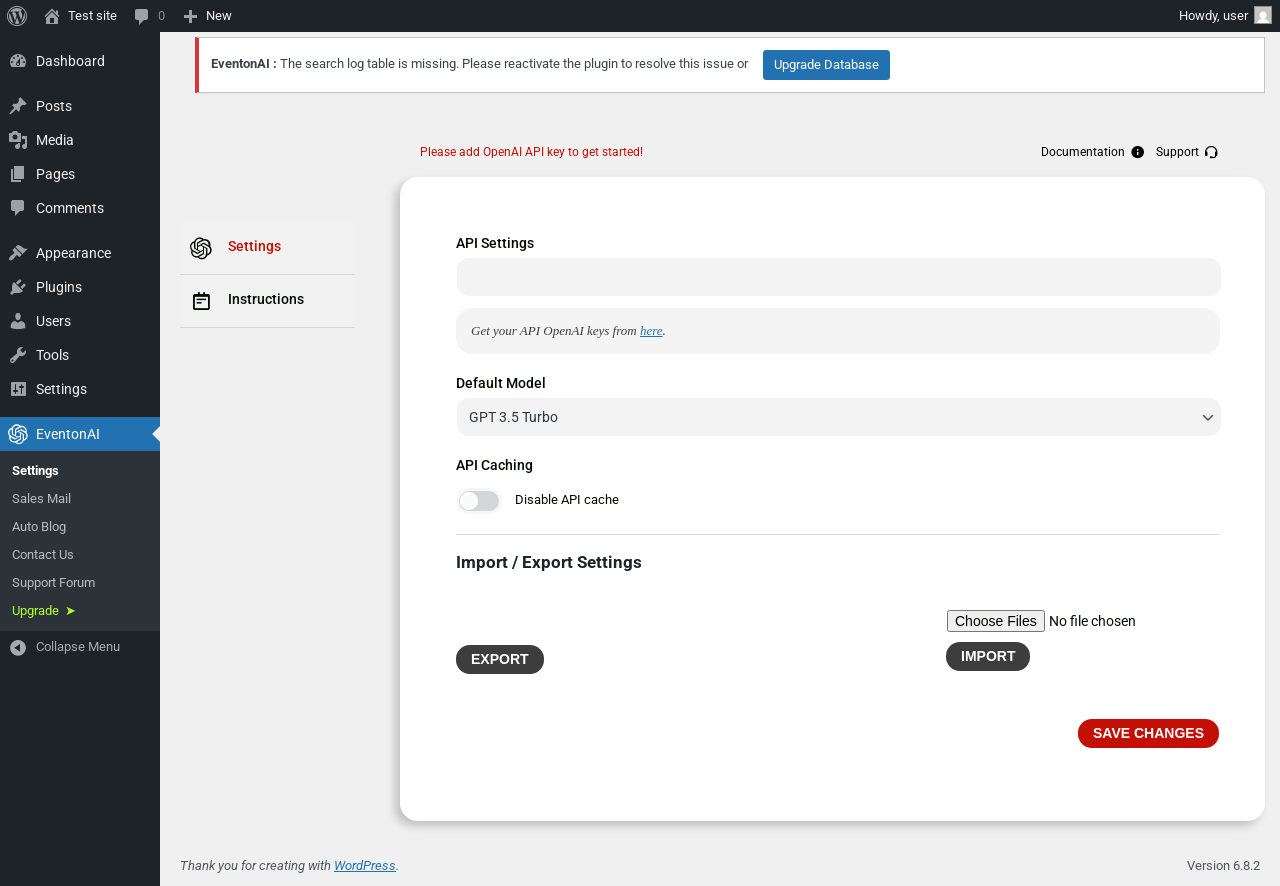
Task: Click the 'Version 6.8.2' footer text
Action: click(1223, 866)
